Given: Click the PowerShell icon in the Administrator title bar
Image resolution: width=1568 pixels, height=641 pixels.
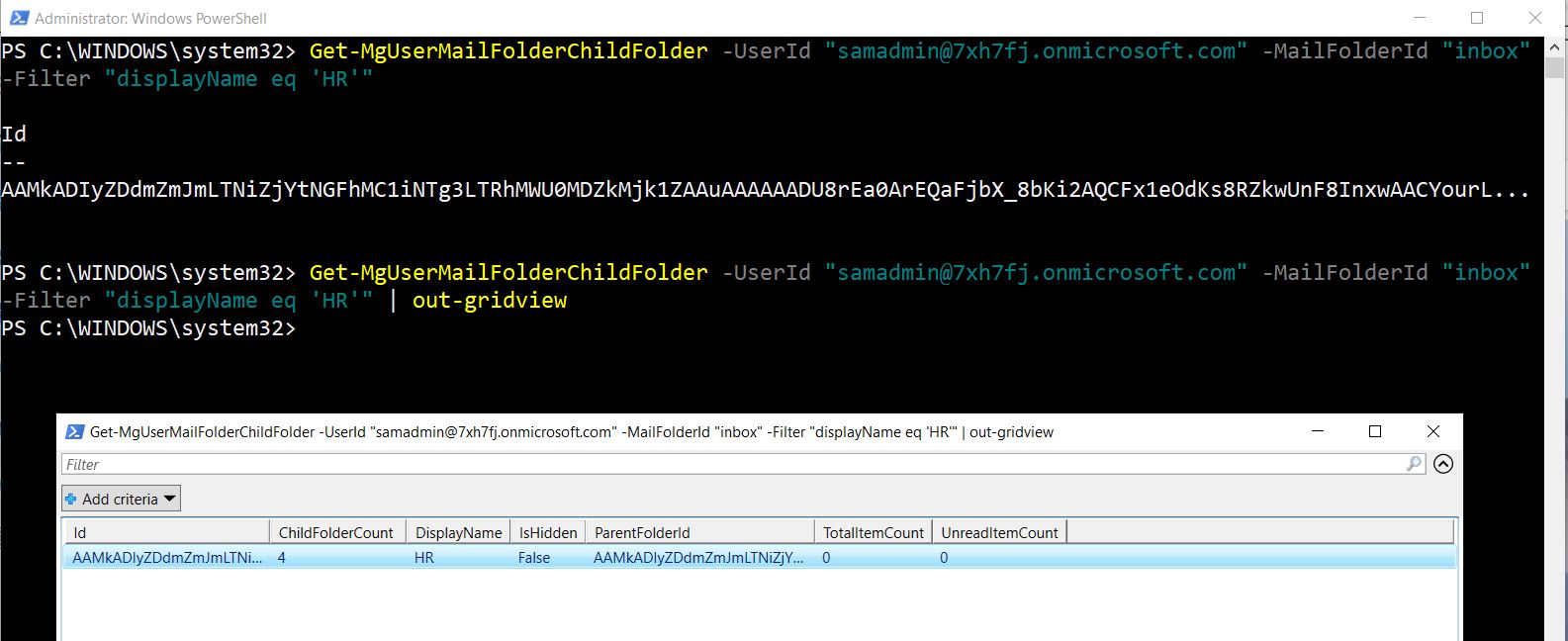Looking at the screenshot, I should tap(16, 18).
